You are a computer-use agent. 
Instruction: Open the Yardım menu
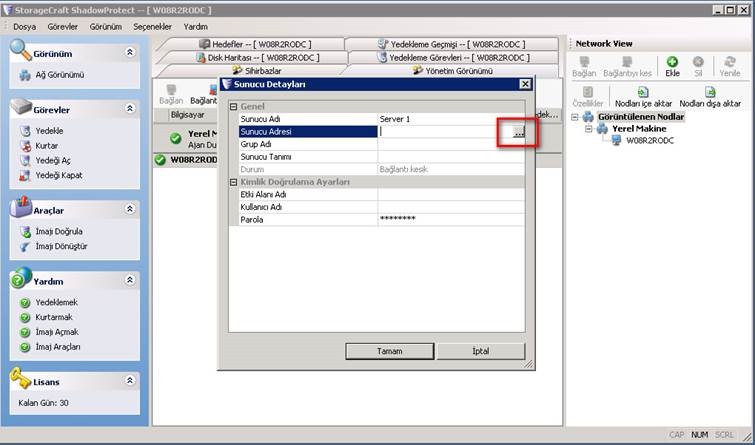pyautogui.click(x=195, y=27)
